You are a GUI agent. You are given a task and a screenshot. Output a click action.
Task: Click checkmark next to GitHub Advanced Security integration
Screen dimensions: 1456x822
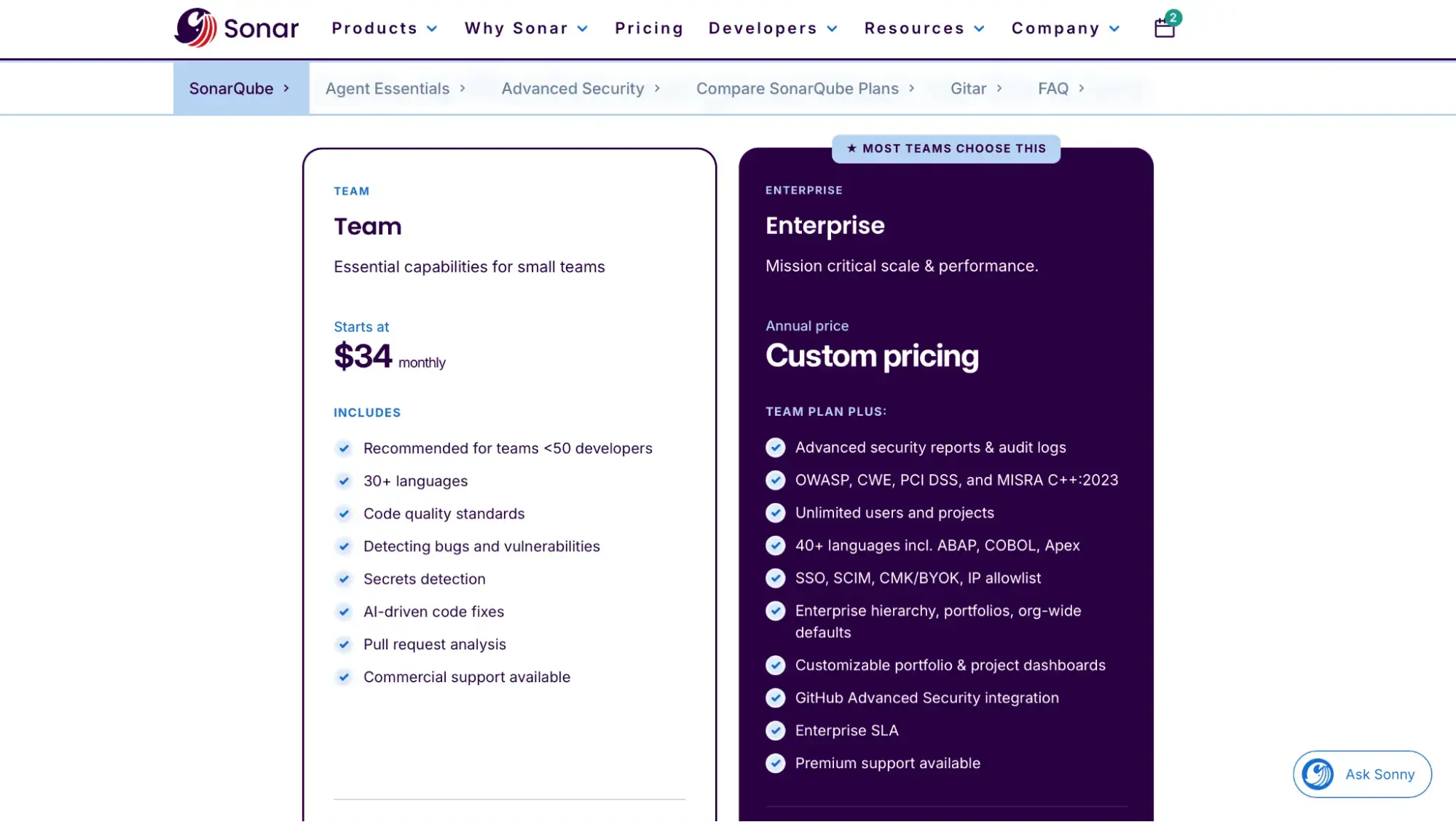pyautogui.click(x=776, y=697)
